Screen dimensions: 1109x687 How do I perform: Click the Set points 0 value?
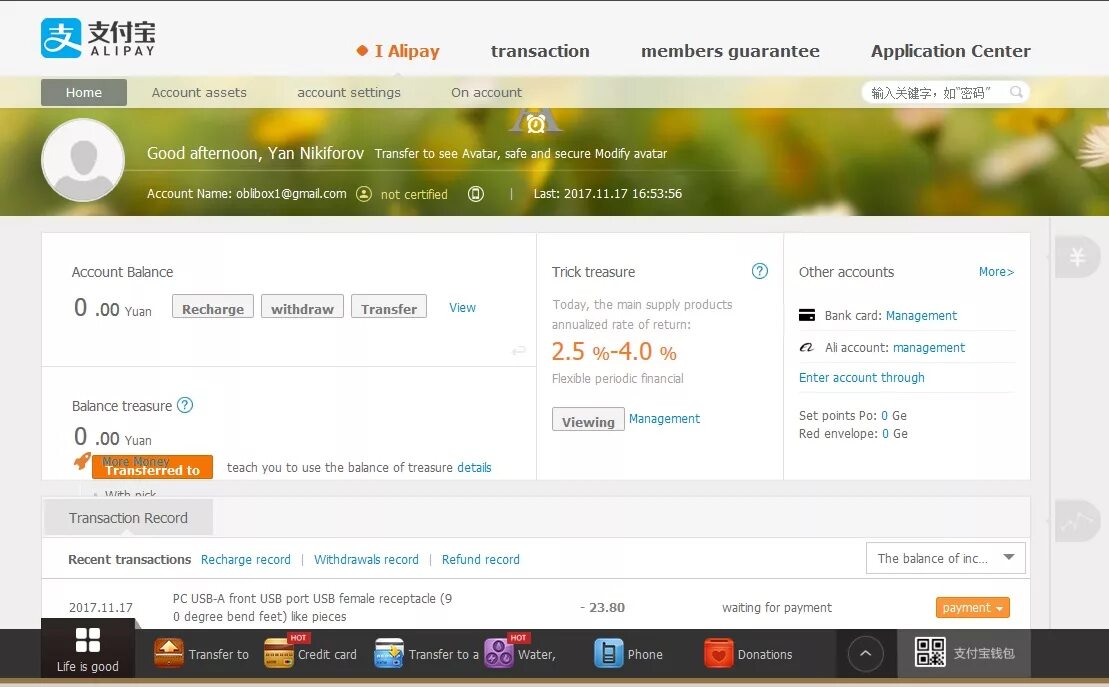tap(884, 415)
